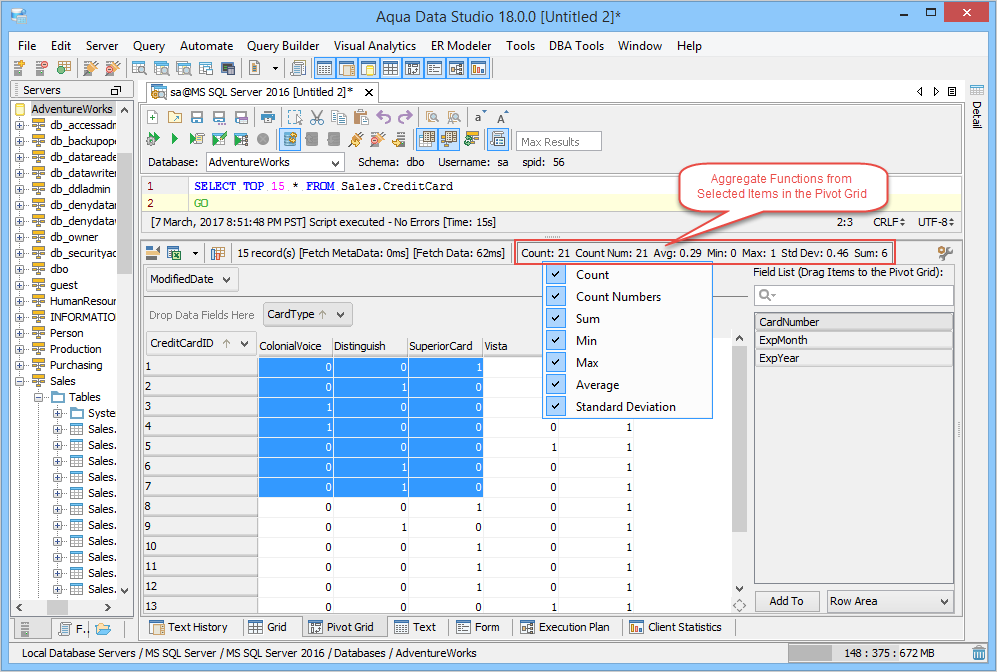Open the Visual Analytics menu
The width and height of the screenshot is (997, 672).
(375, 46)
